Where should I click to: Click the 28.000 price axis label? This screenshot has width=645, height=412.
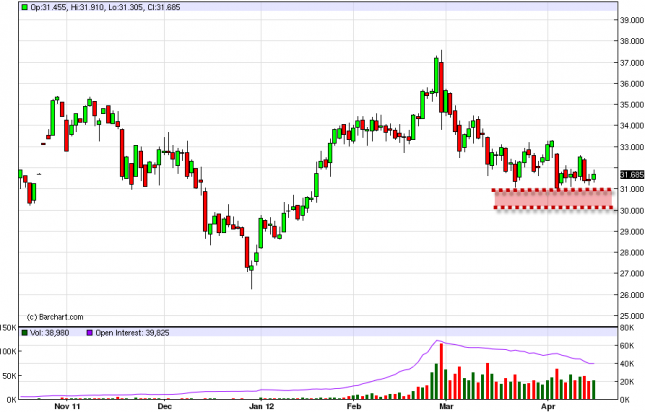click(x=631, y=252)
